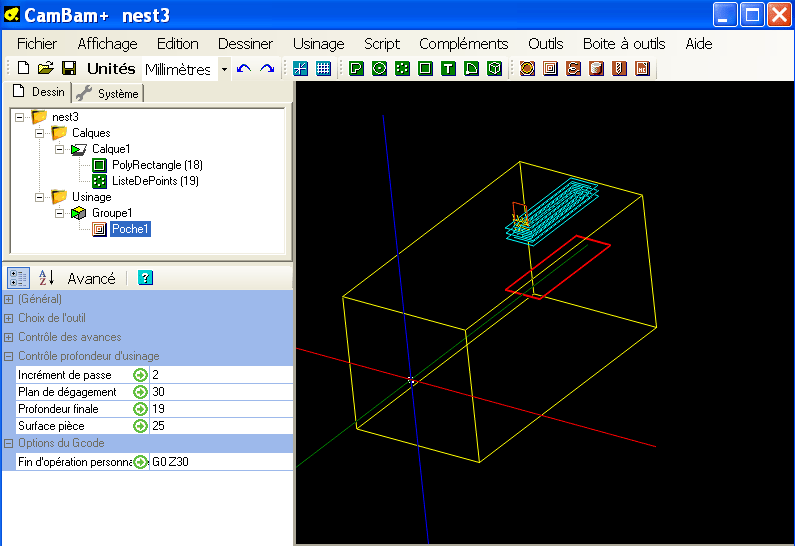This screenshot has height=546, width=795.
Task: Click arrow icon next to Surface pièce
Action: point(140,426)
